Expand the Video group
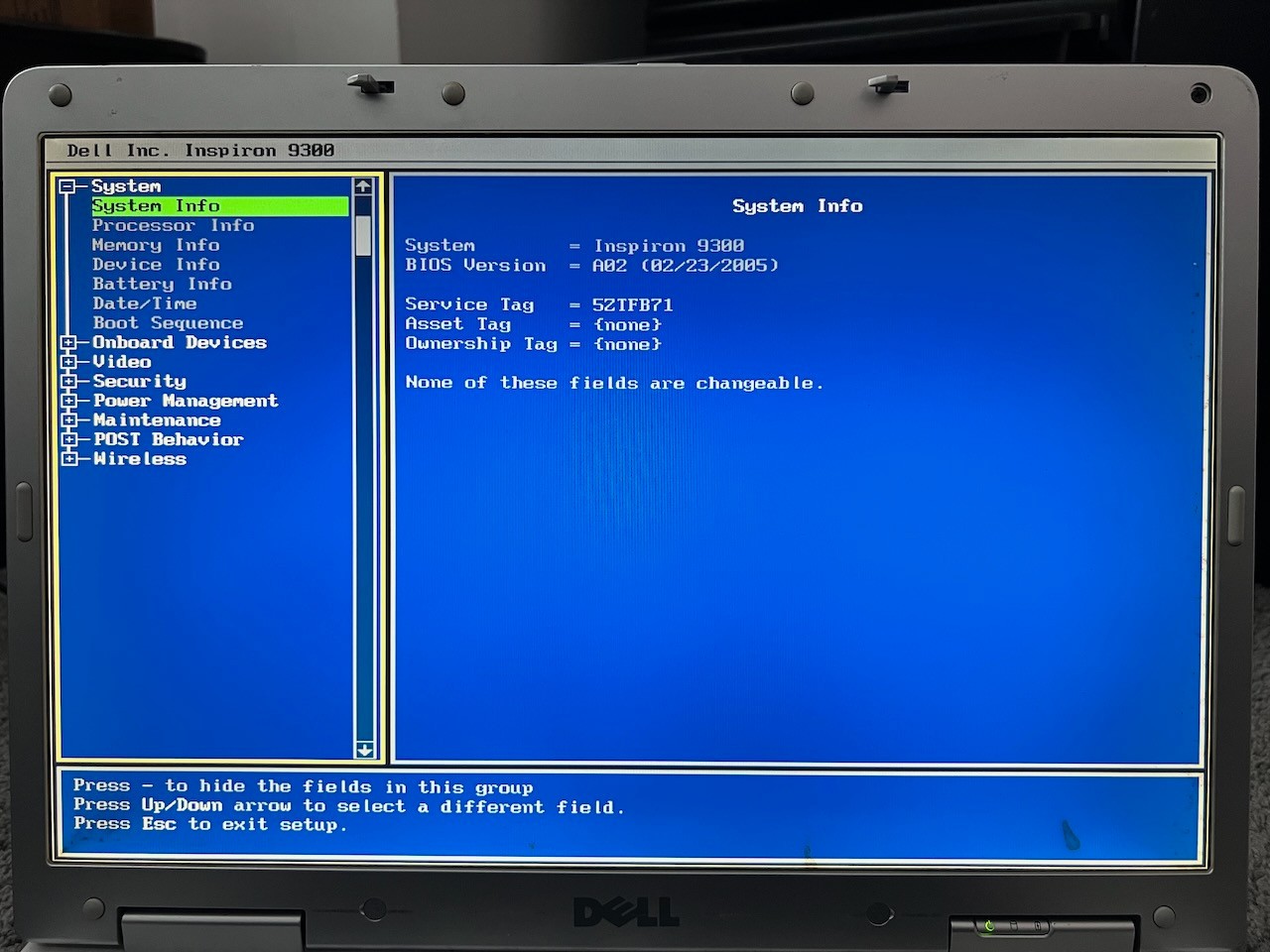This screenshot has height=952, width=1270. pyautogui.click(x=68, y=362)
